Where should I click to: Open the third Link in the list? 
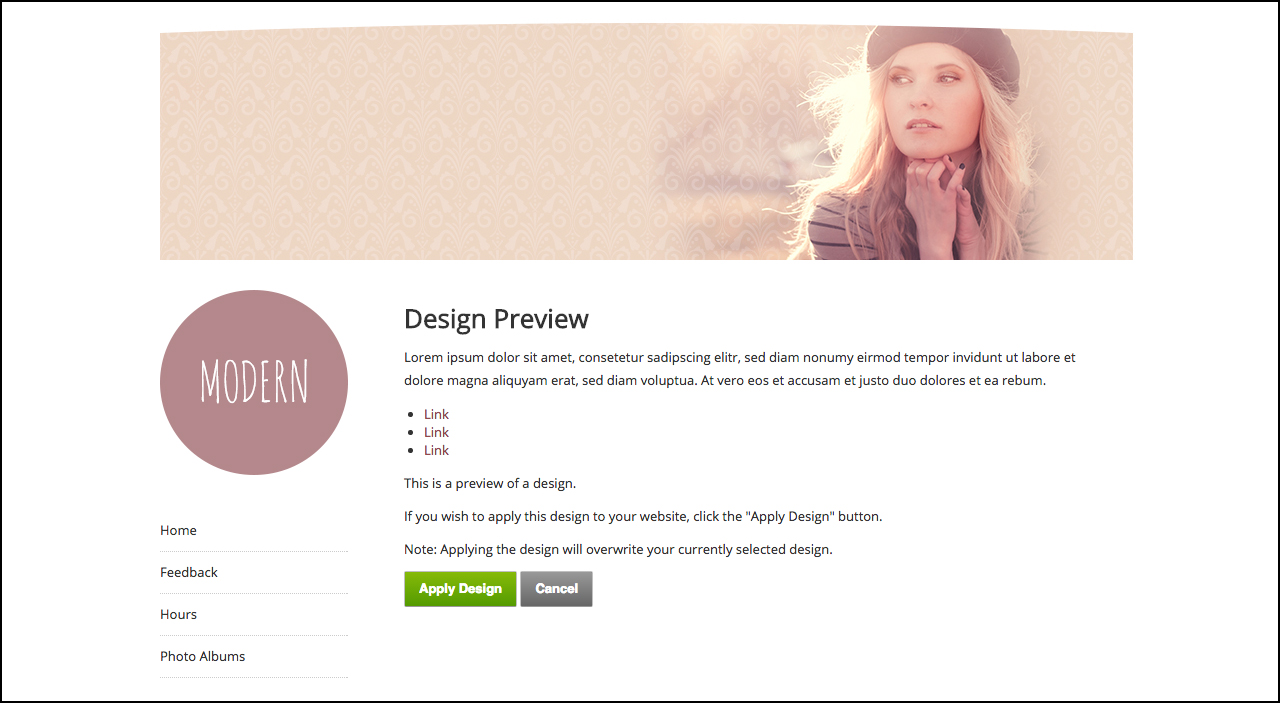point(436,450)
